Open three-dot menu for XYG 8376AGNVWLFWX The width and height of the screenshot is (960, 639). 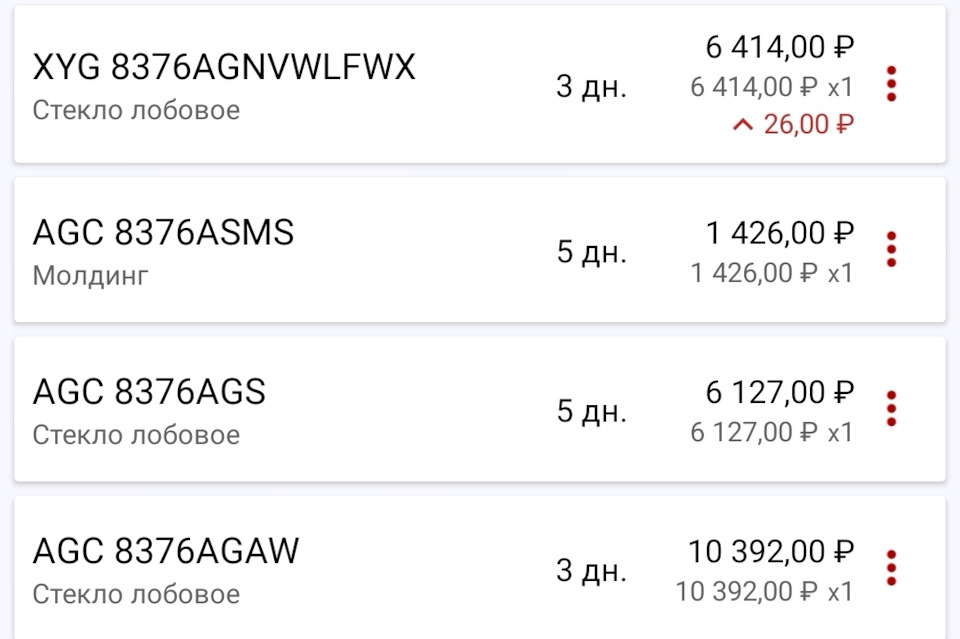[x=891, y=84]
